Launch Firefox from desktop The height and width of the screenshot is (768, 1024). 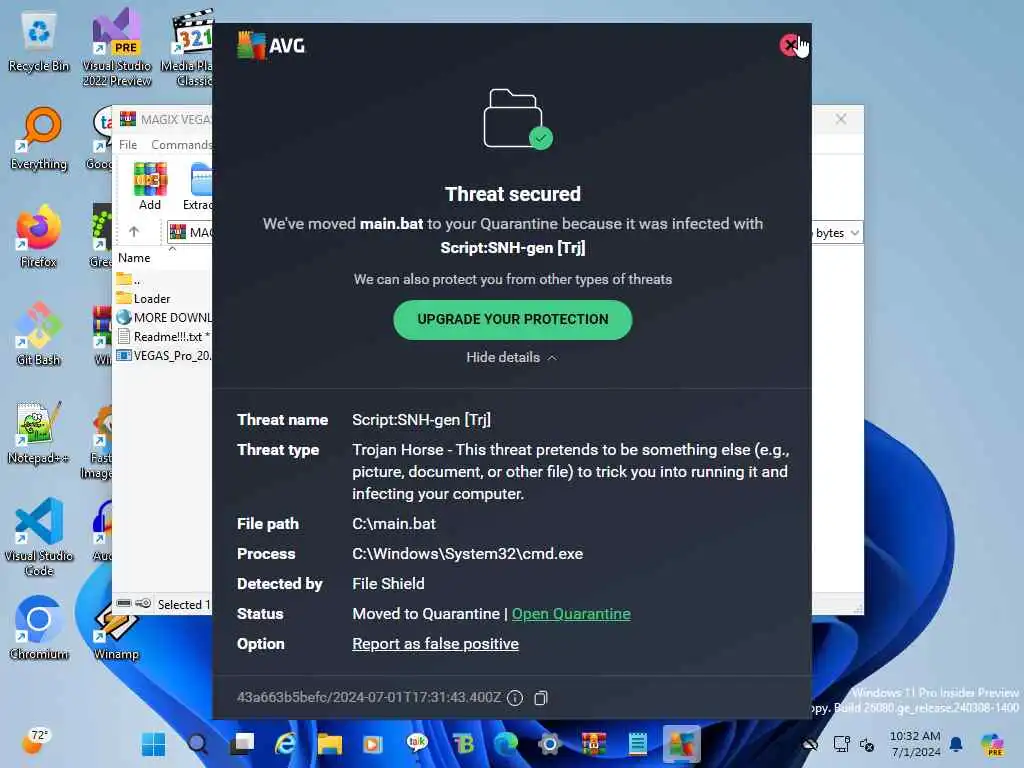[x=39, y=236]
